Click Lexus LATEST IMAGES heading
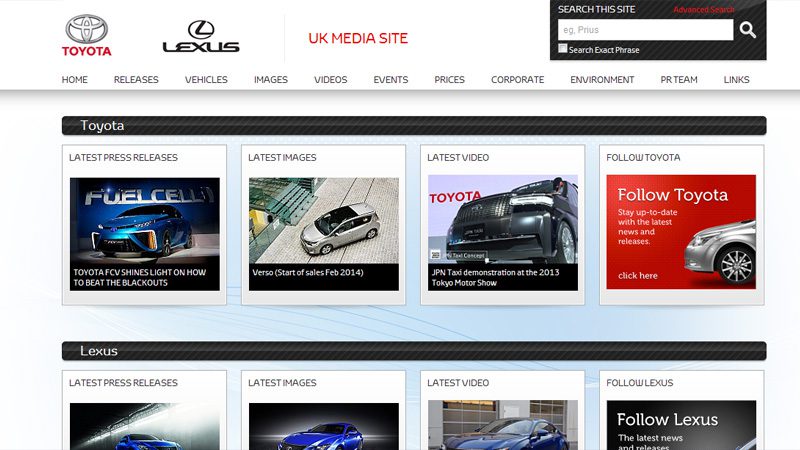Screen dimensions: 800x450 coord(282,383)
